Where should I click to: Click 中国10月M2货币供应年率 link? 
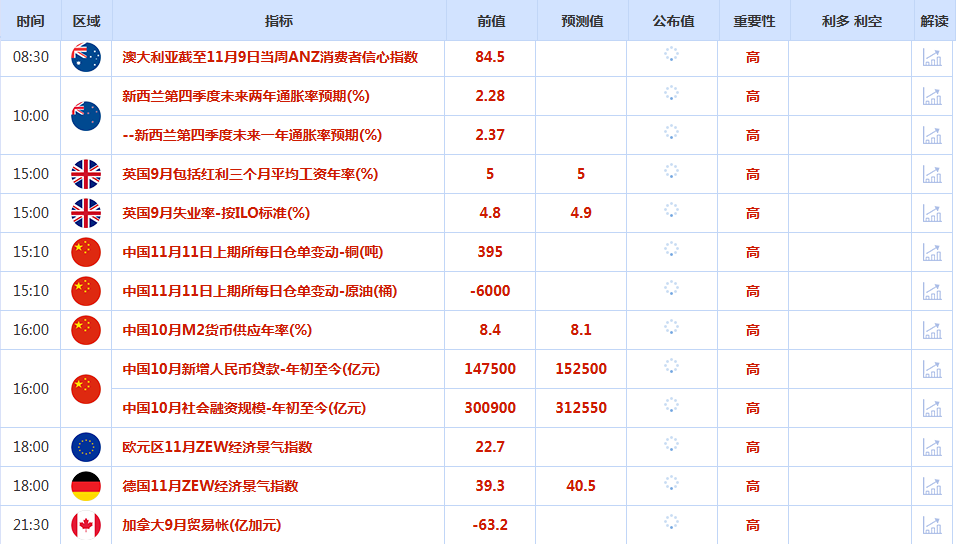[x=217, y=330]
